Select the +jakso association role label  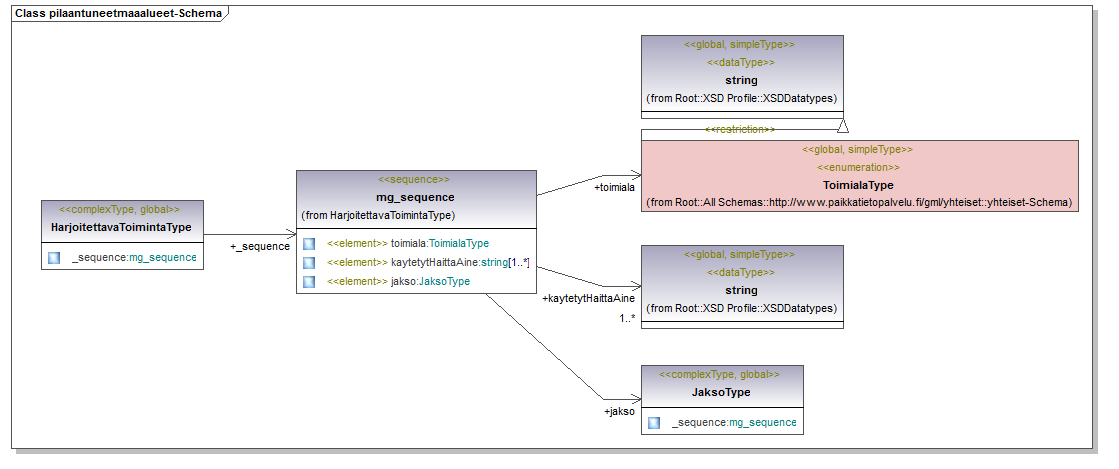pos(619,411)
